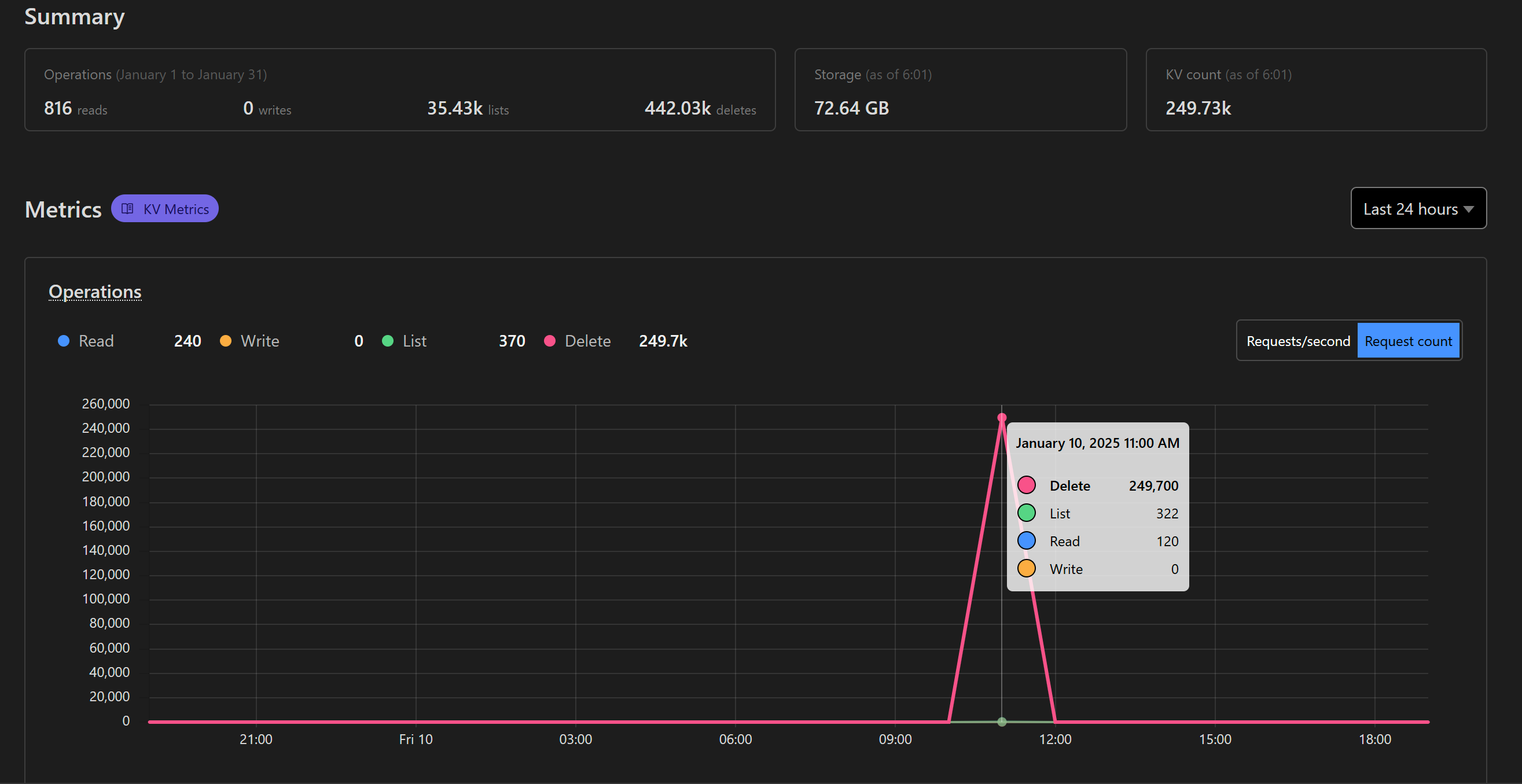Click the orange Write swatch in tooltip

tap(1026, 568)
